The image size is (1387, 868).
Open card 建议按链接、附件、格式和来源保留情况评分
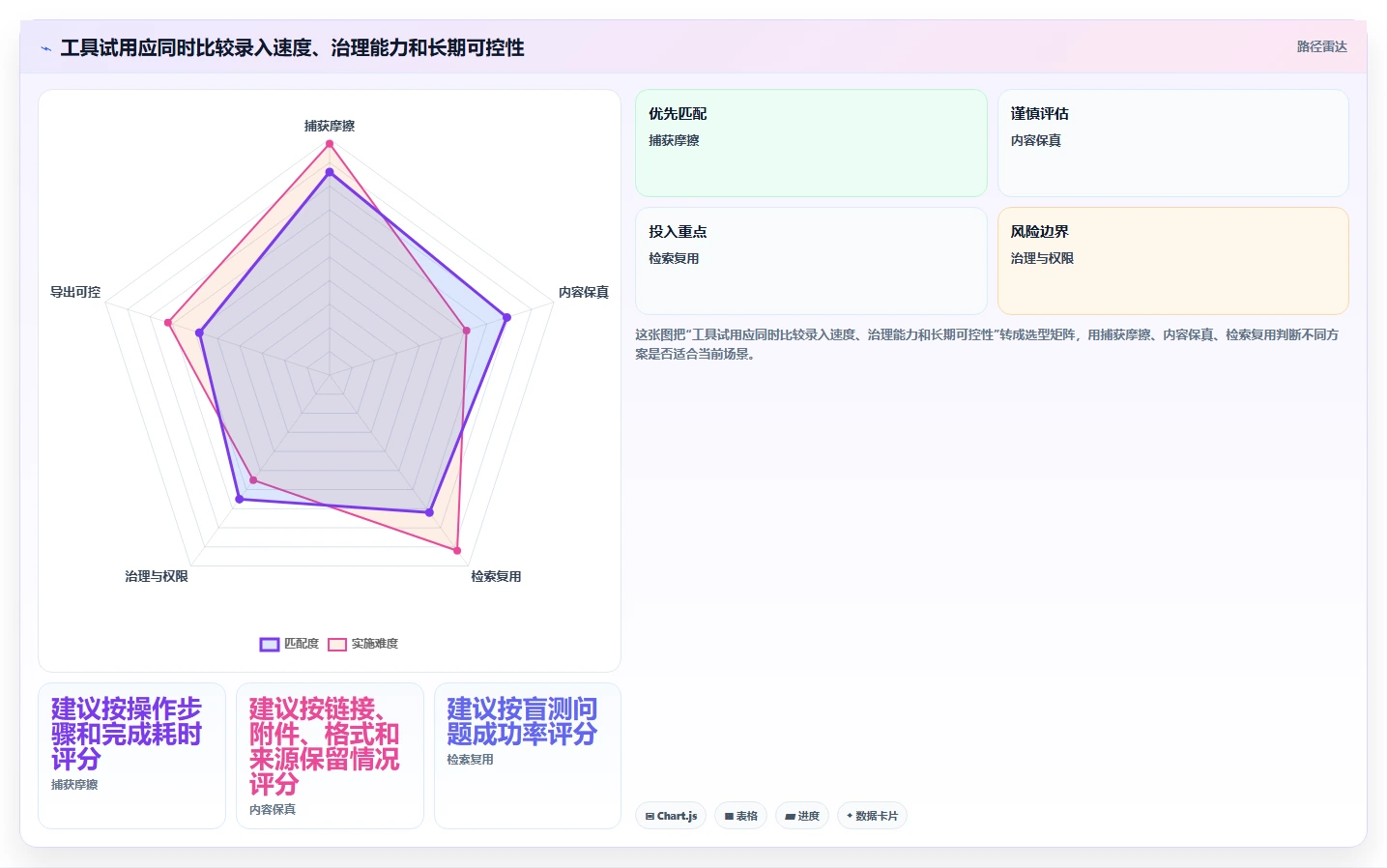330,756
